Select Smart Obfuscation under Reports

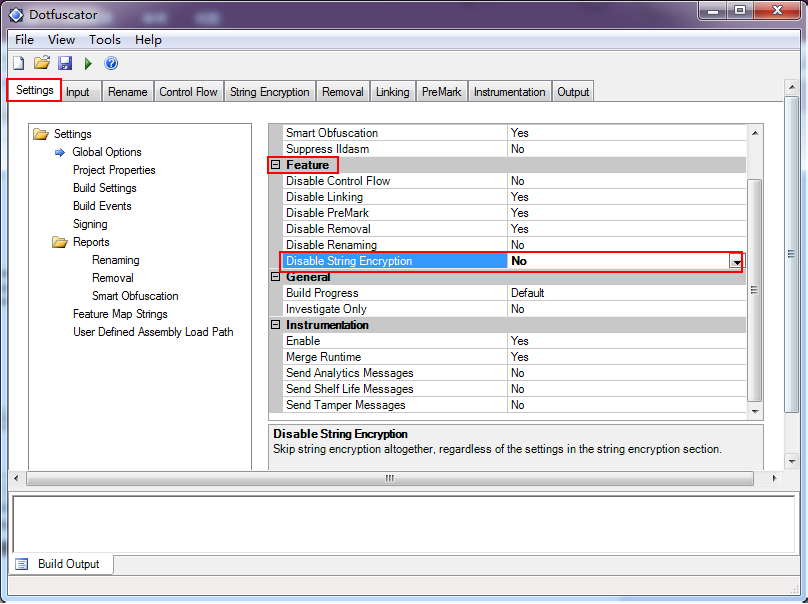tap(135, 296)
